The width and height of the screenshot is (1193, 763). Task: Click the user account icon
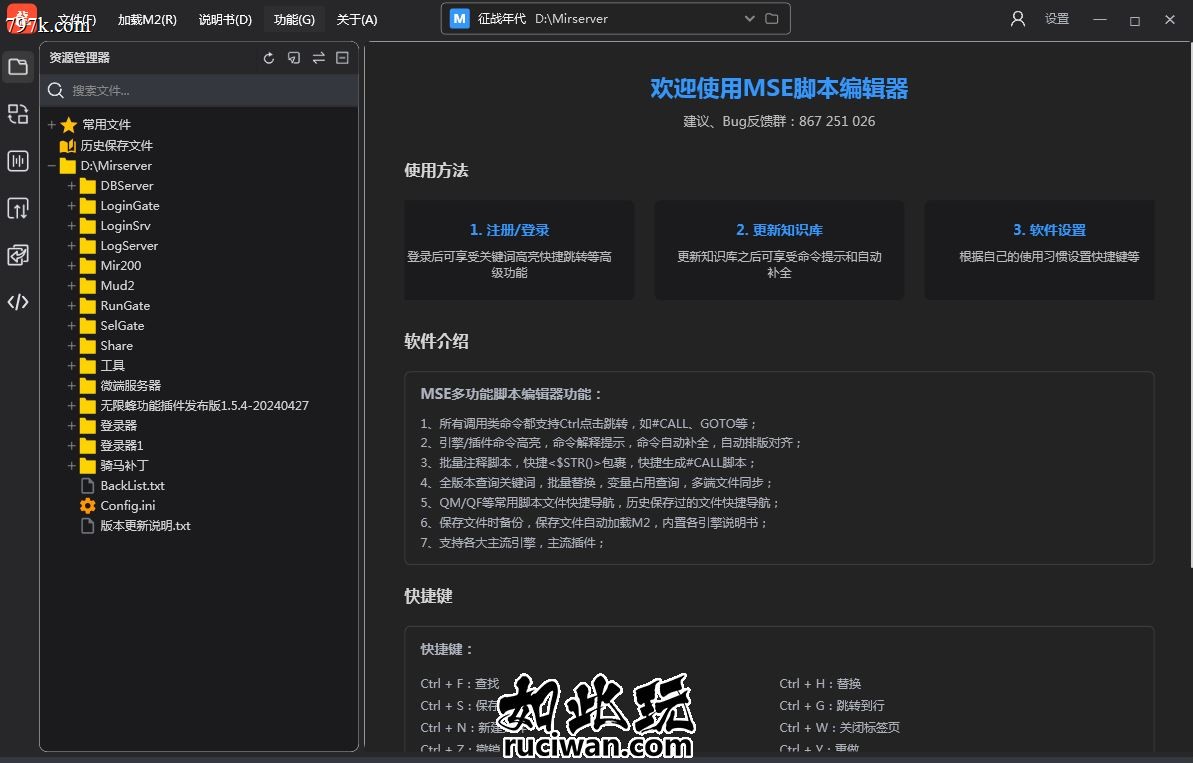(1017, 19)
